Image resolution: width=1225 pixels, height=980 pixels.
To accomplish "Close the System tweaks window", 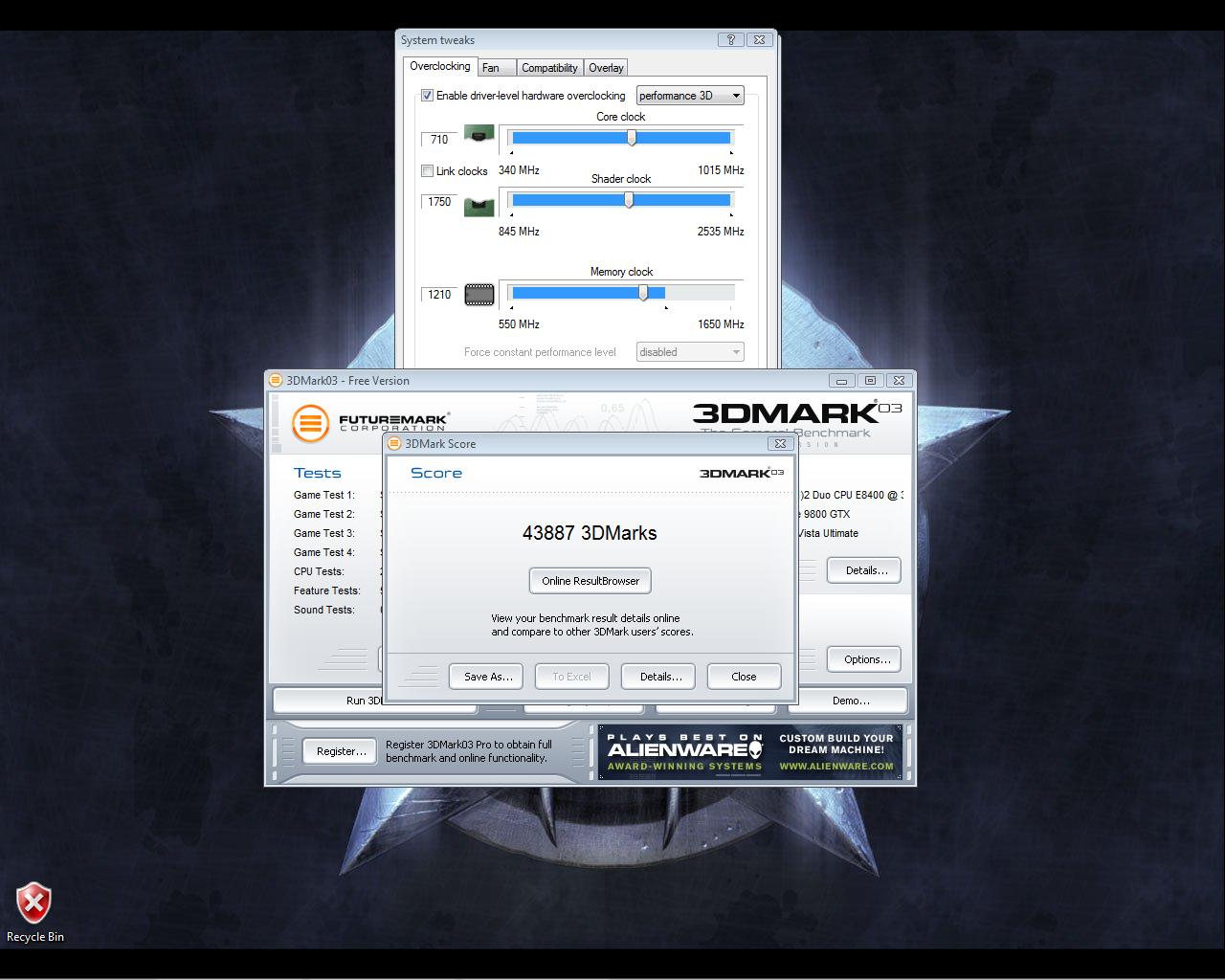I will [759, 39].
